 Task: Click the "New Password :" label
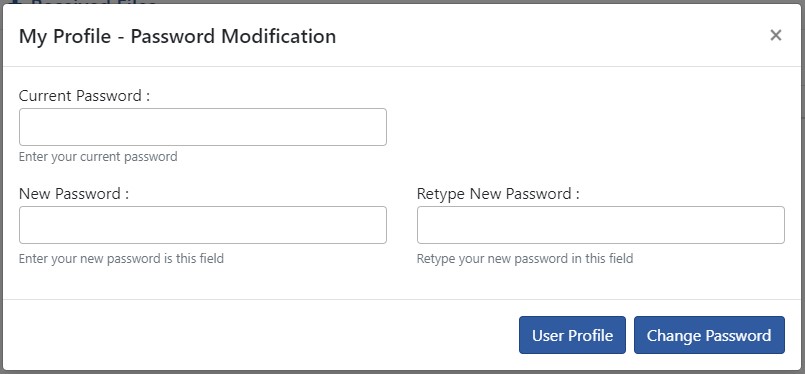click(73, 194)
